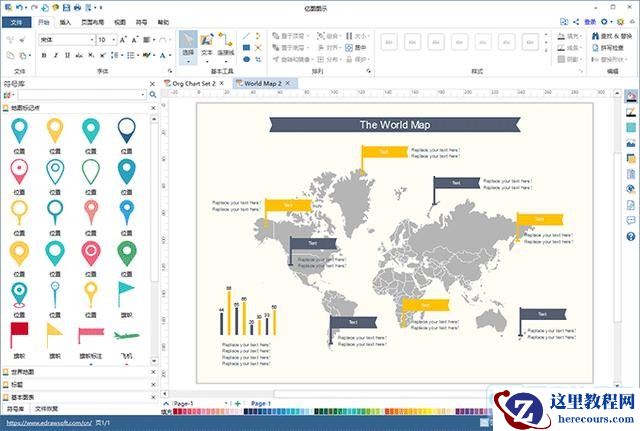Toggle Underline formatting
Viewport: 640px width, 431px height.
click(x=68, y=55)
